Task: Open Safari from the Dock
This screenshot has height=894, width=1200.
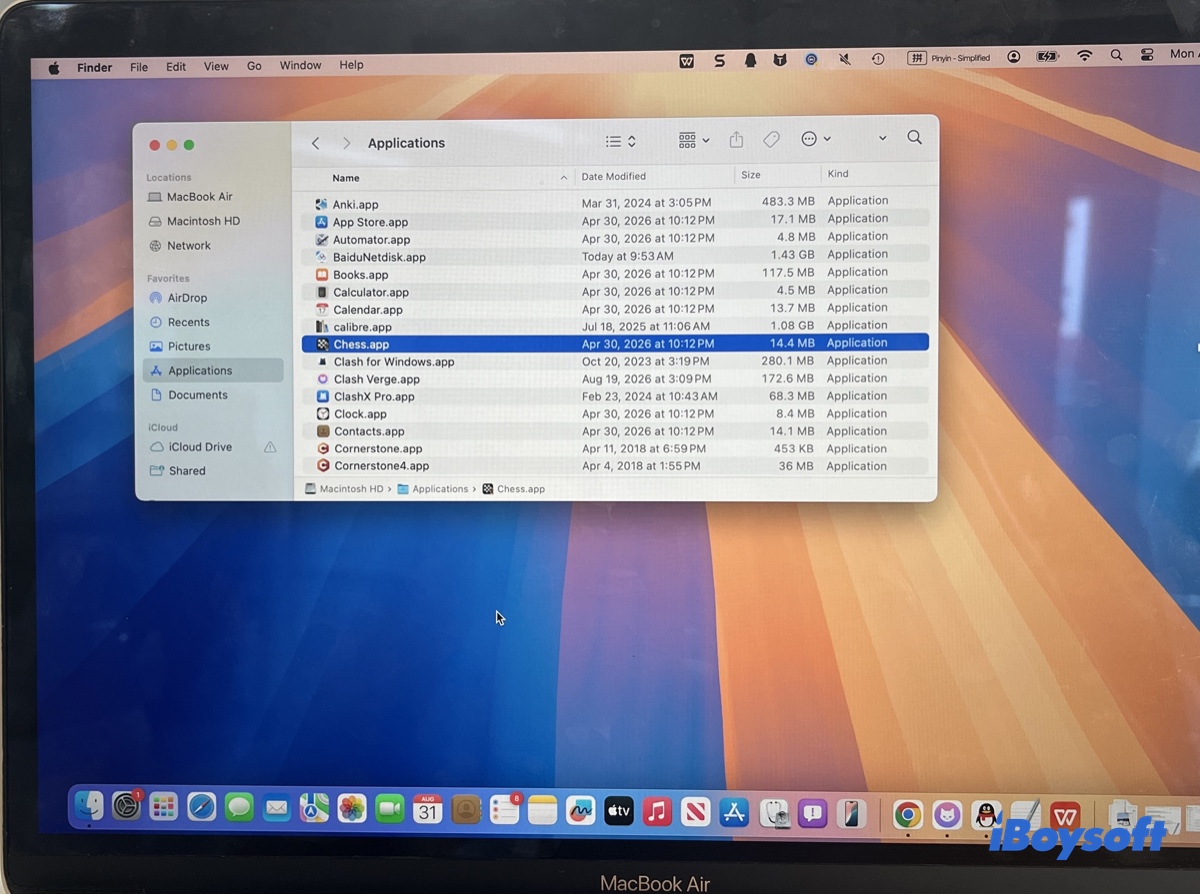Action: pyautogui.click(x=201, y=806)
